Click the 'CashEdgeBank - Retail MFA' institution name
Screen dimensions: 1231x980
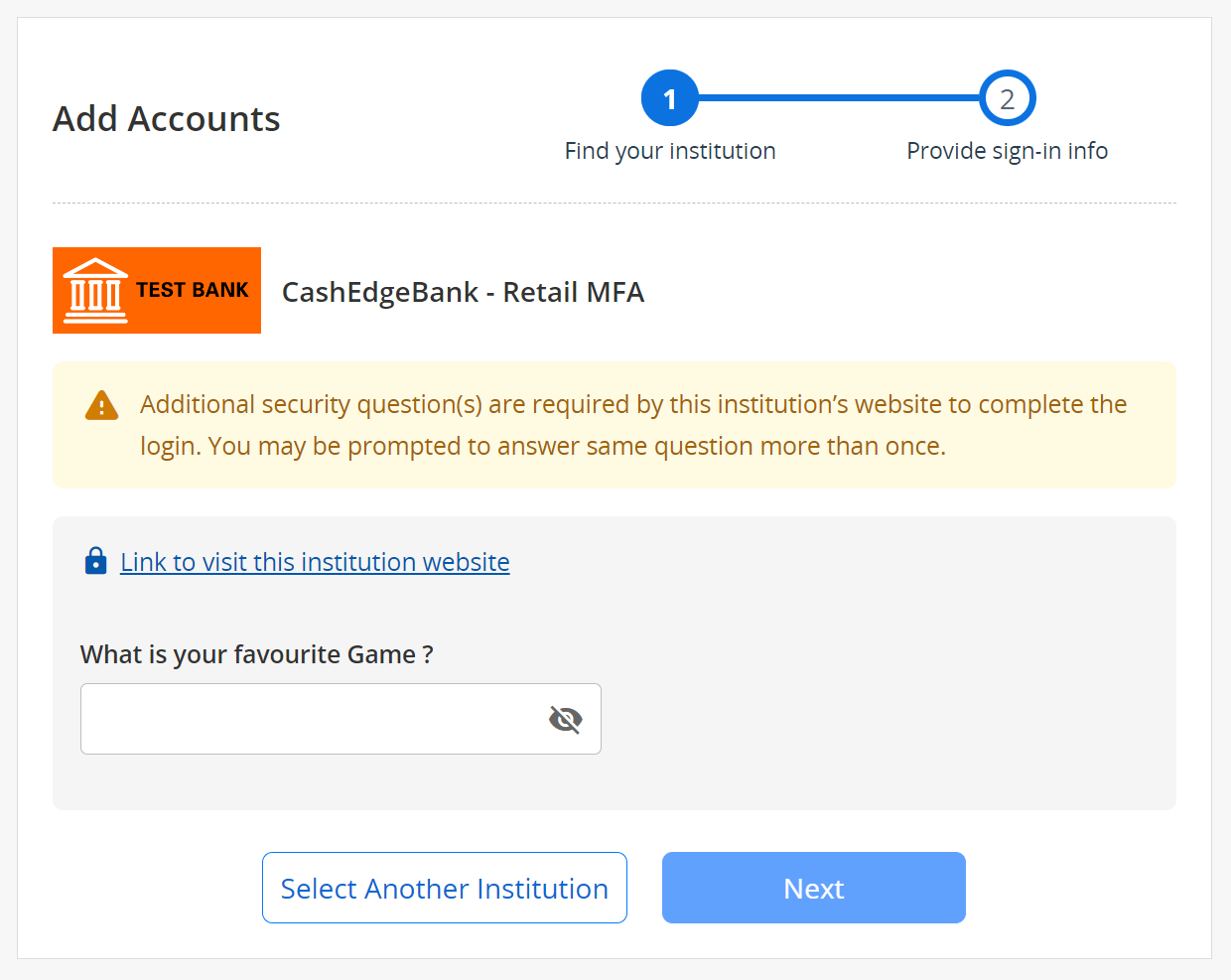point(463,292)
